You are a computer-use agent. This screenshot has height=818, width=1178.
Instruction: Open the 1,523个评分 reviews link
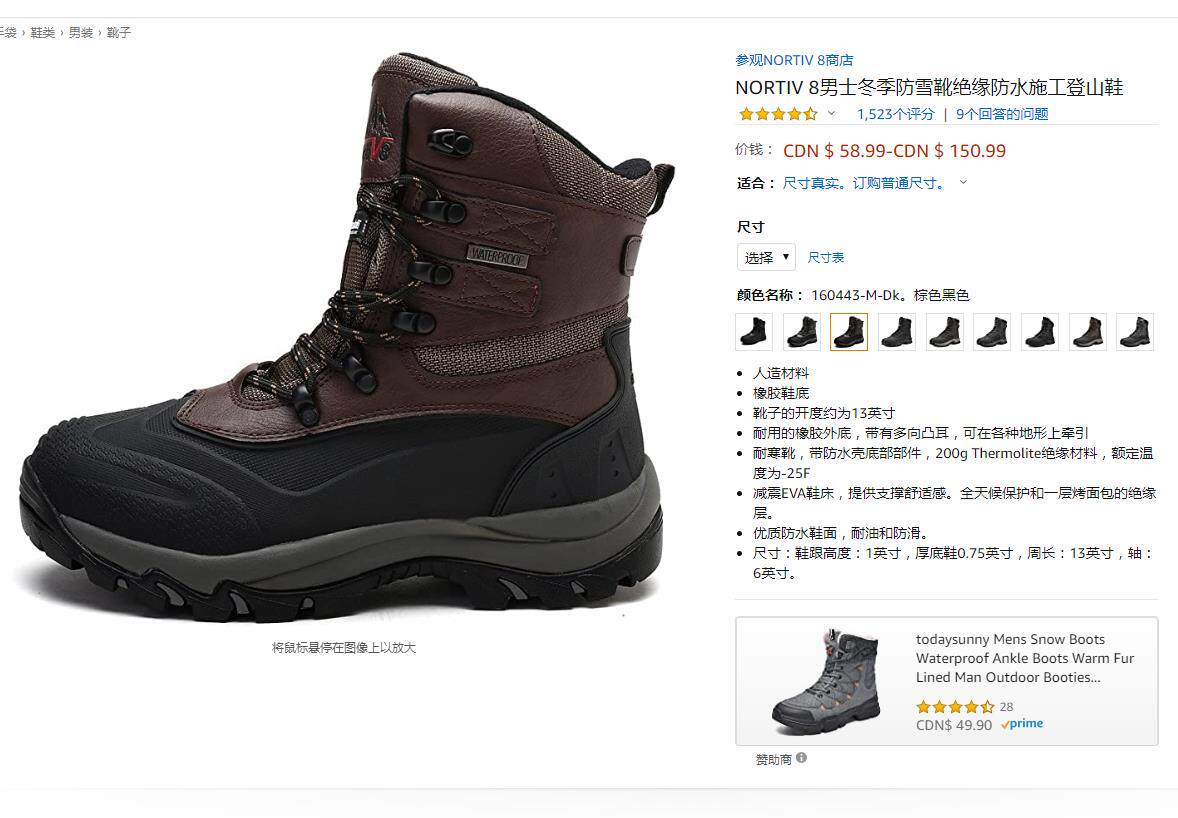click(896, 114)
